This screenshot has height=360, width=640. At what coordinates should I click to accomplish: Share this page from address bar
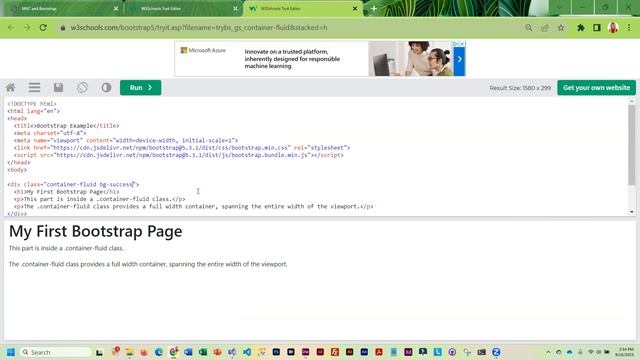click(545, 28)
